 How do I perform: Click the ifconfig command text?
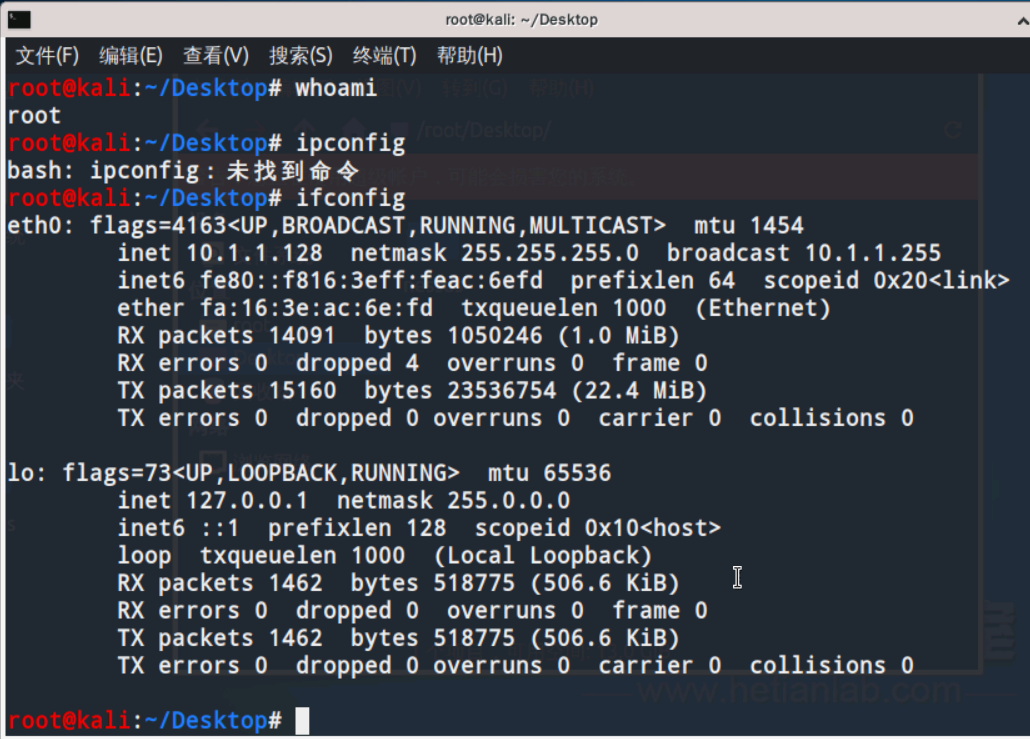click(x=350, y=198)
